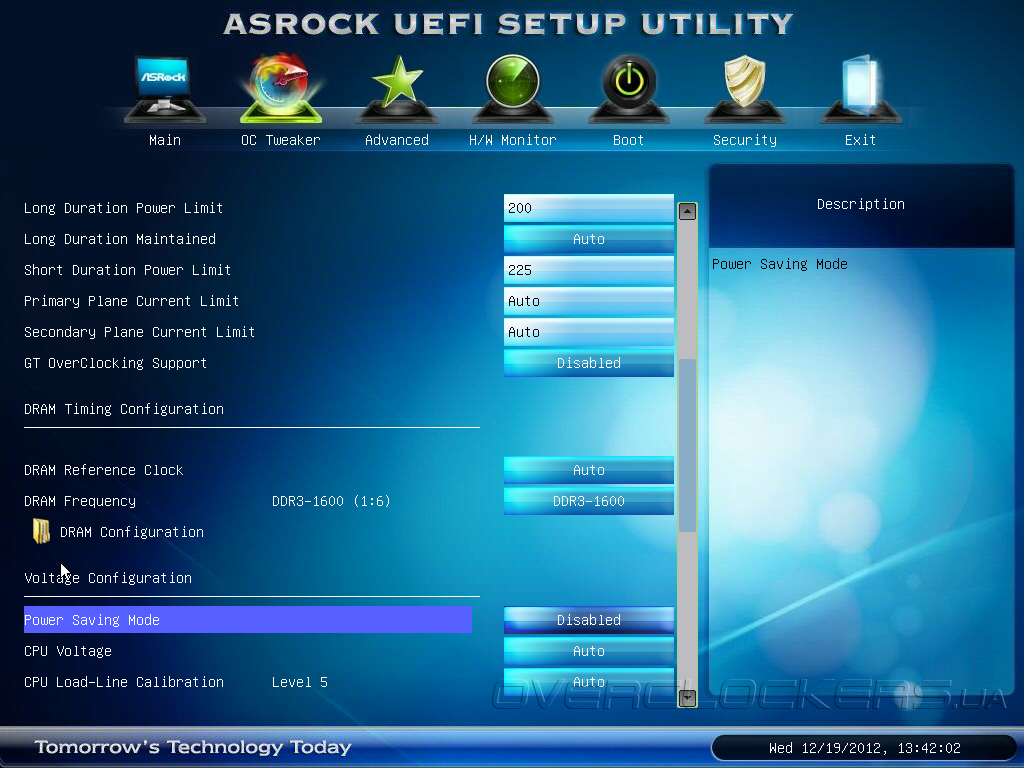Select the CPU Voltage label
The width and height of the screenshot is (1024, 768).
click(67, 651)
